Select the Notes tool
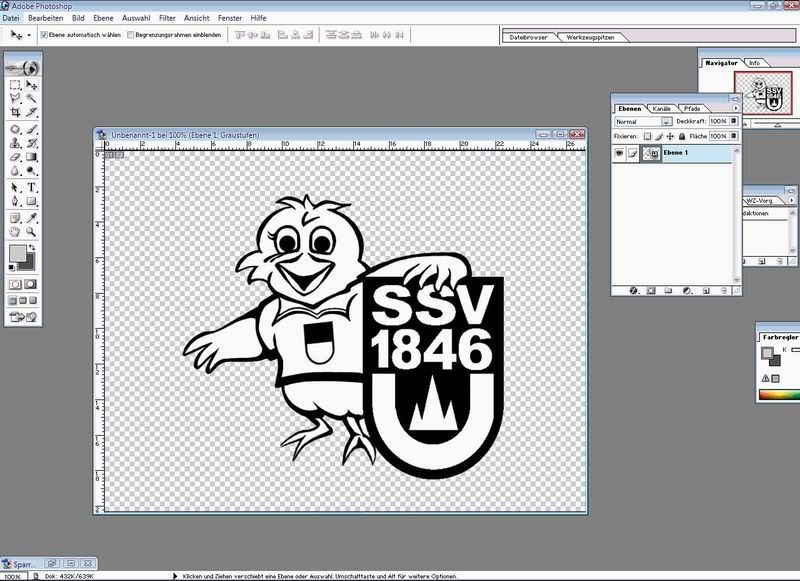This screenshot has width=800, height=581. click(x=15, y=218)
